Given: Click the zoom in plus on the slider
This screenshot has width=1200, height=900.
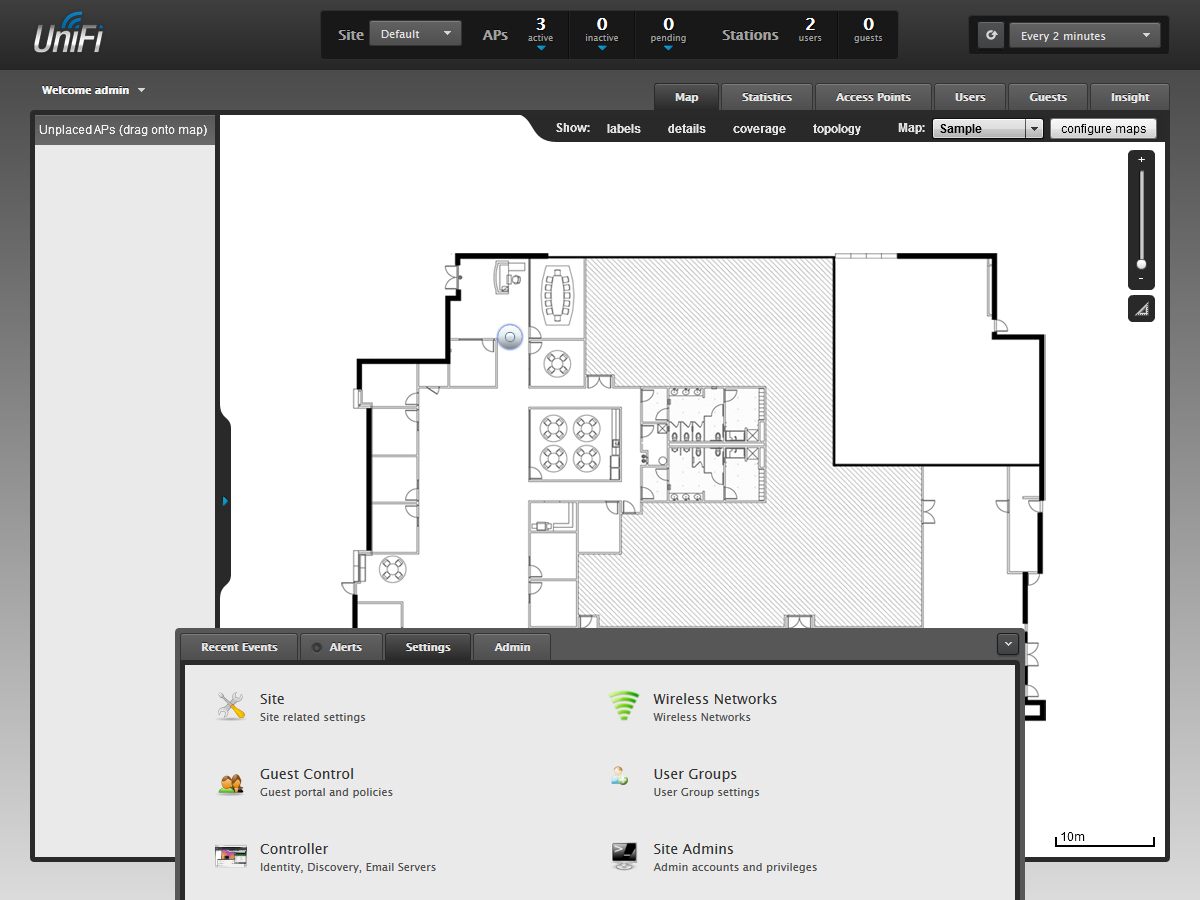Looking at the screenshot, I should (1142, 159).
